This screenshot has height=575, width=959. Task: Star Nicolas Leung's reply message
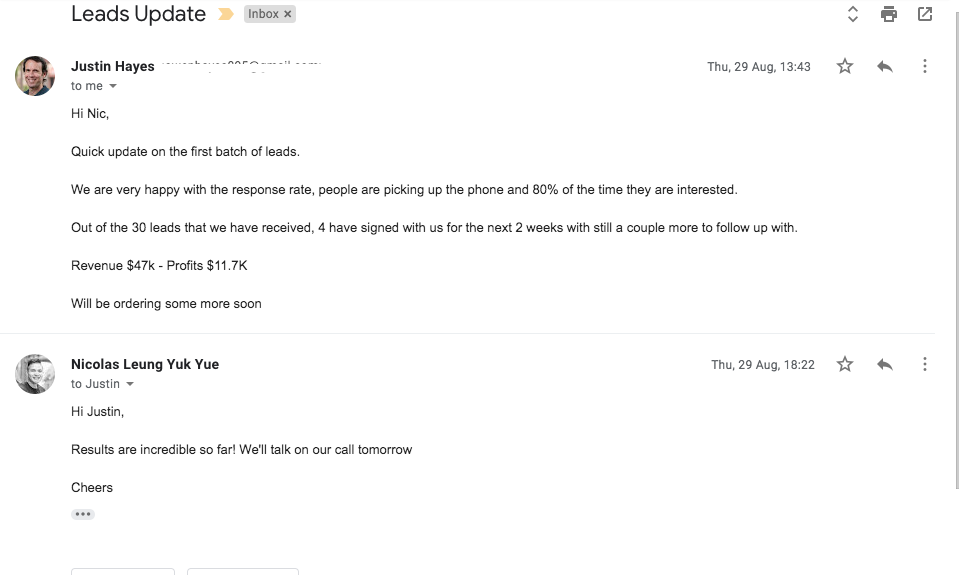coord(845,364)
